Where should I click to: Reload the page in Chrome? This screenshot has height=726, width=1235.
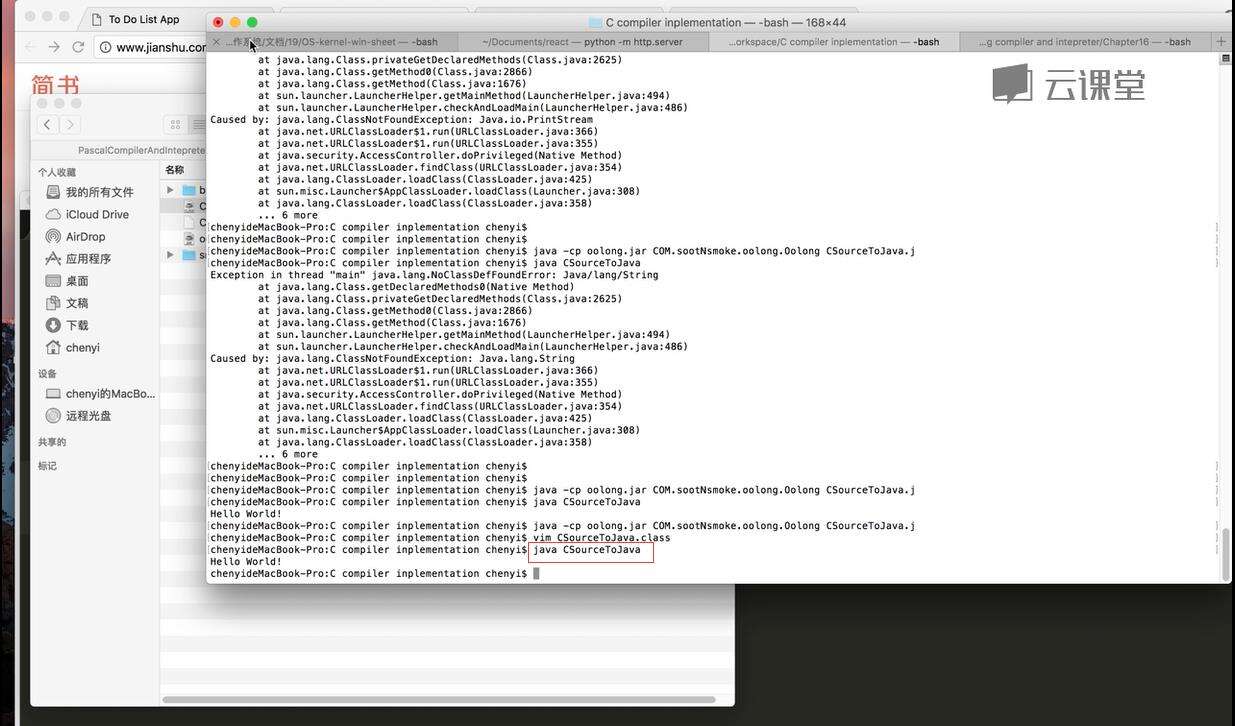click(78, 47)
